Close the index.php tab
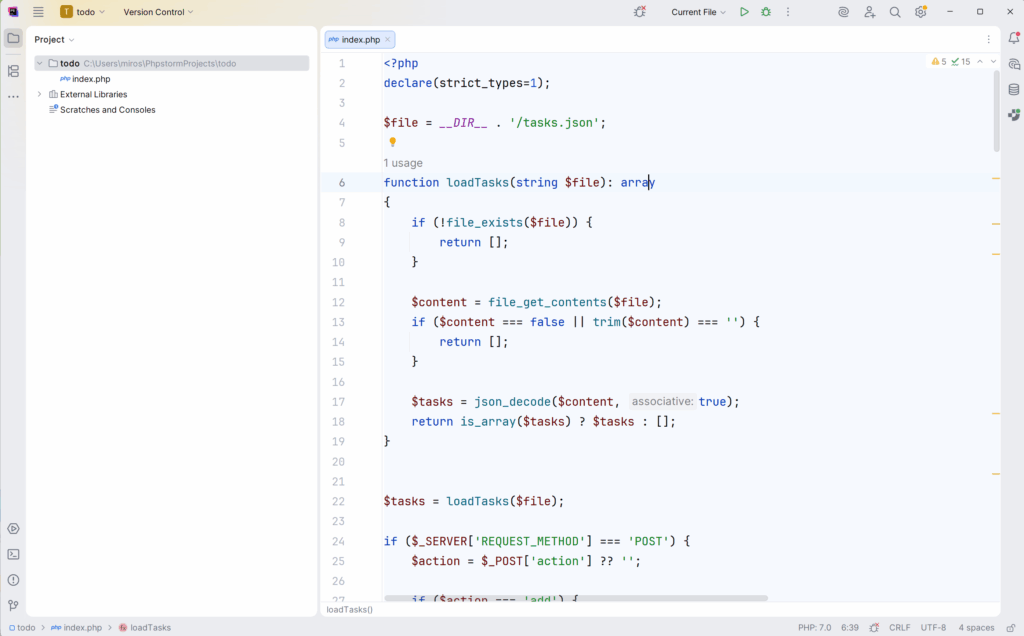The width and height of the screenshot is (1024, 636). (387, 39)
